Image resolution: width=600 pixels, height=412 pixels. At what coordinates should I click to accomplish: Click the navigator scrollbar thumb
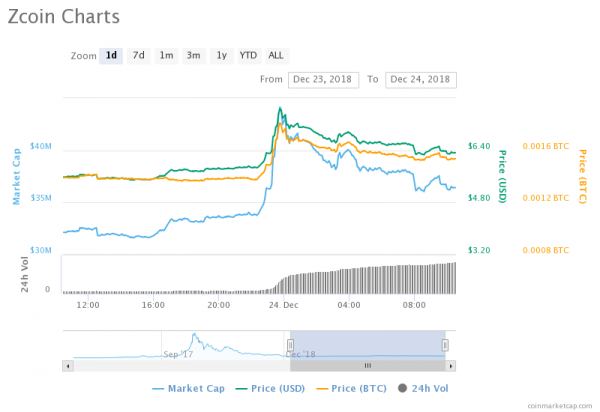pos(368,366)
